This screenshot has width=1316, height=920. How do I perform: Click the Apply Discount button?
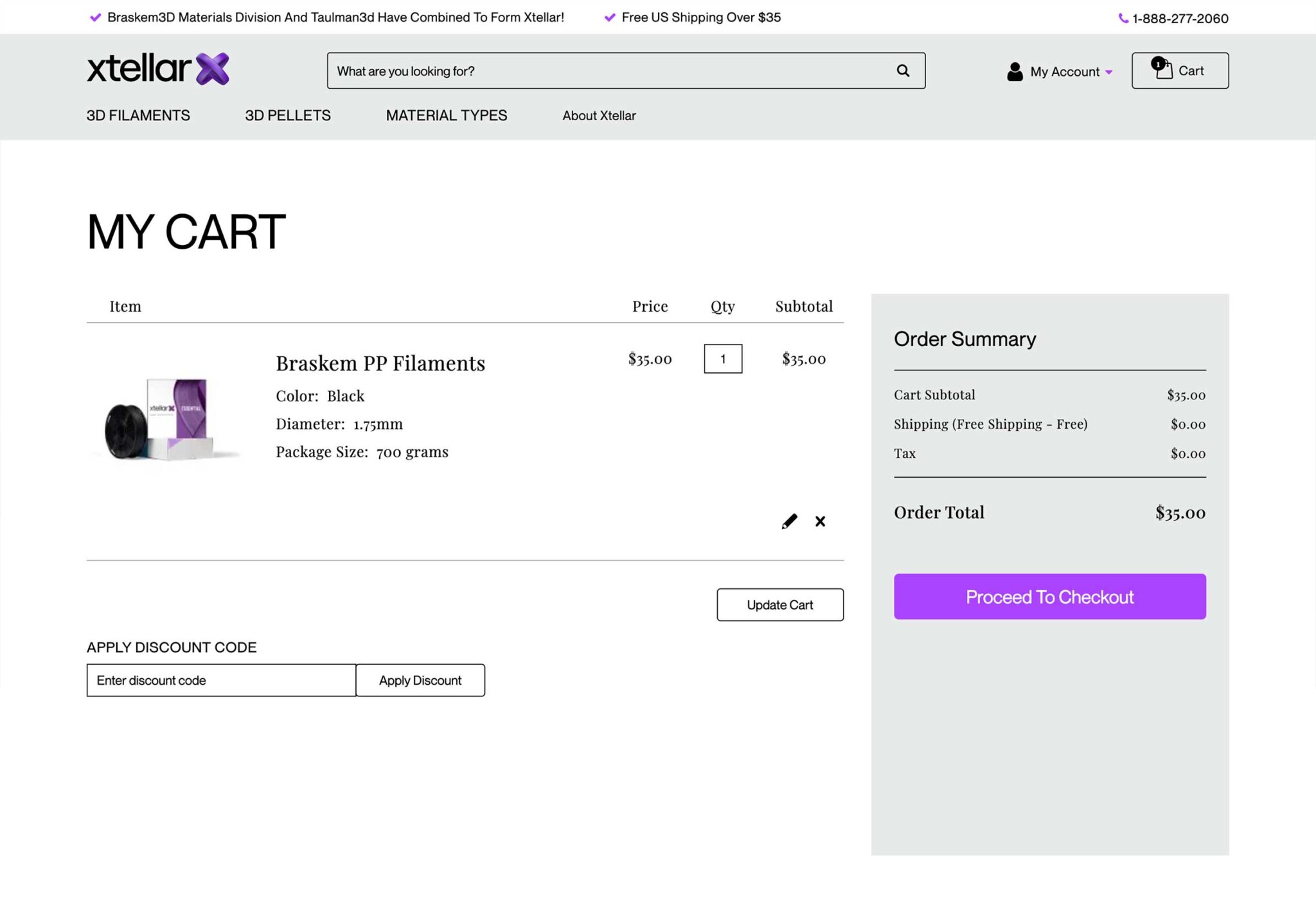click(420, 680)
